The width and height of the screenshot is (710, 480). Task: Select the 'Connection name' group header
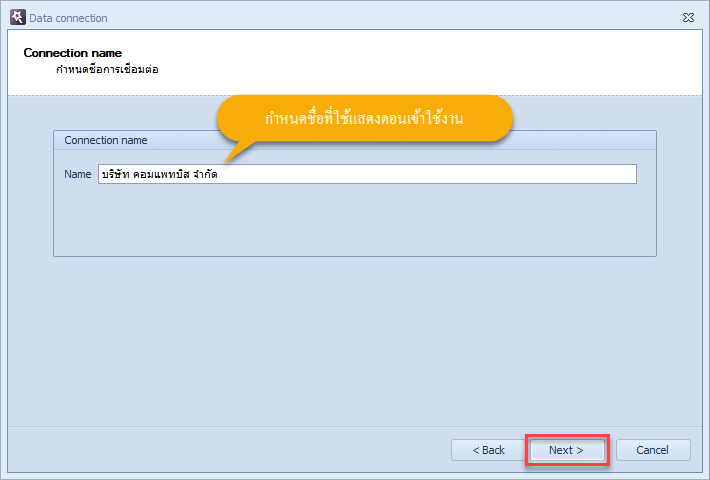(355, 140)
